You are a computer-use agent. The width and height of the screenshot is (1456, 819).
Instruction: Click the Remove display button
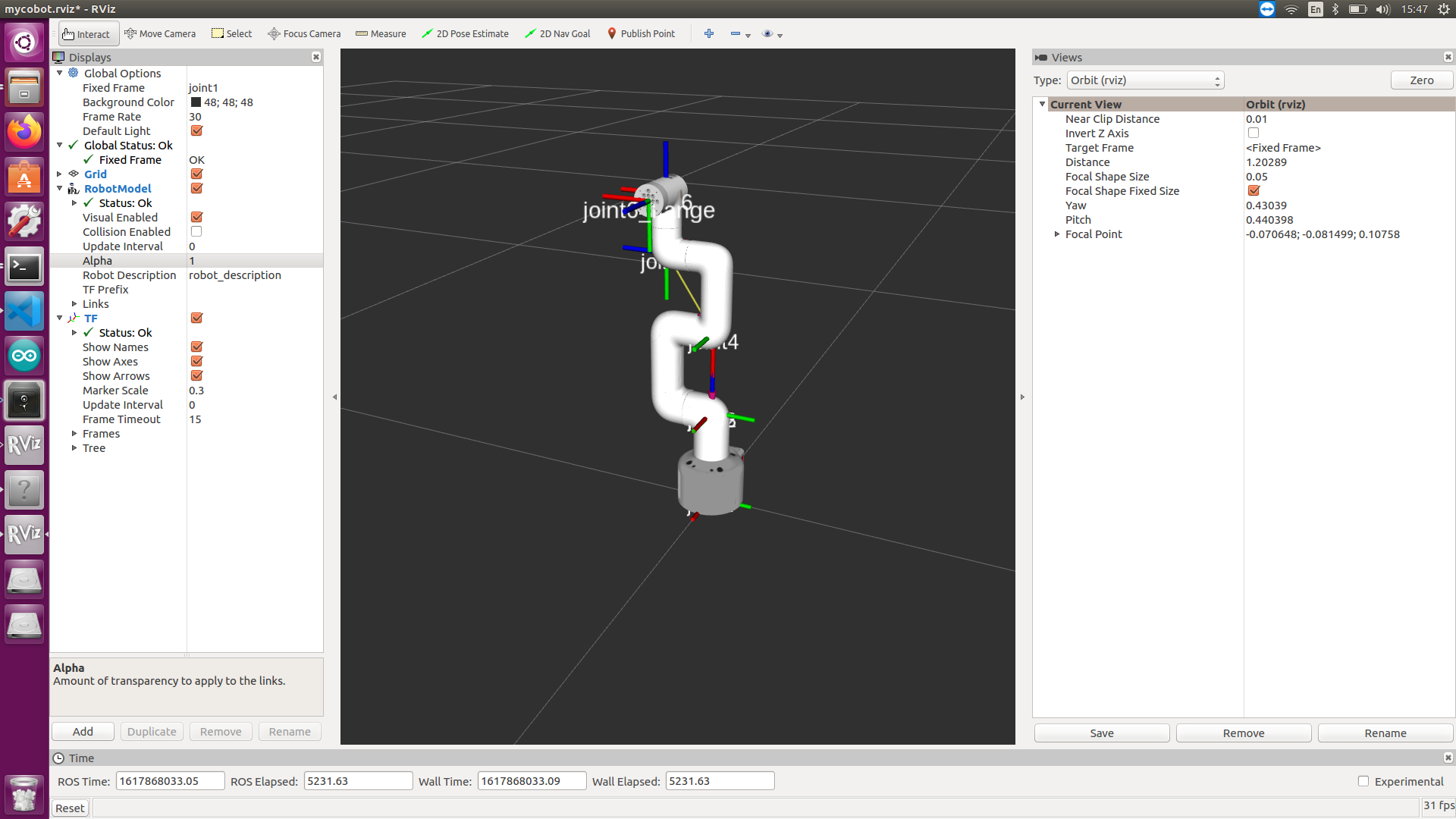point(221,732)
